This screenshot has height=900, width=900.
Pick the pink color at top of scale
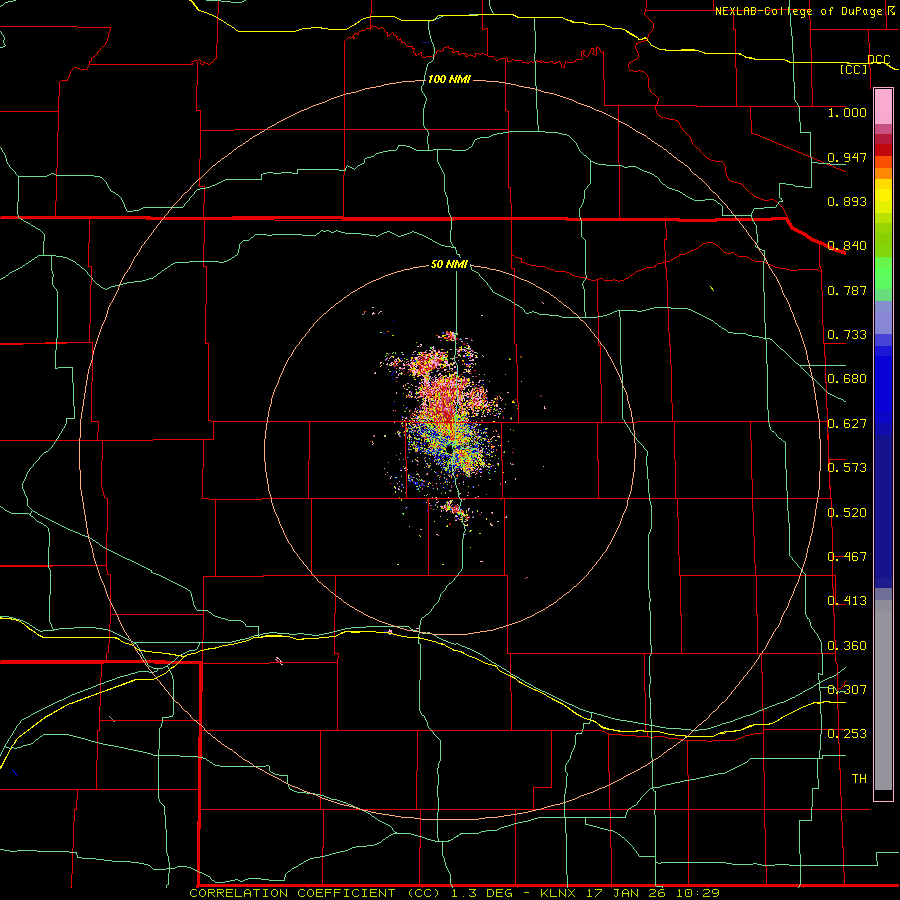pos(883,107)
